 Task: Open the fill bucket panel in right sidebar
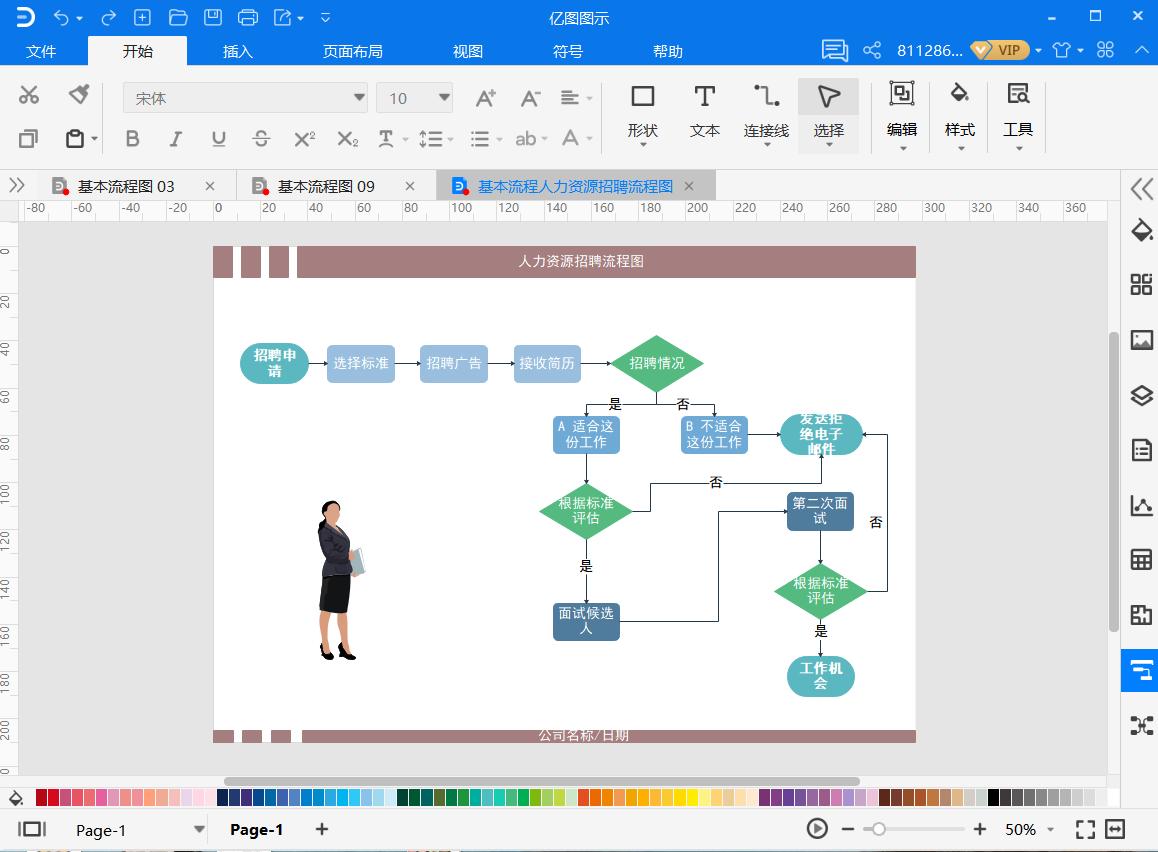[1141, 230]
